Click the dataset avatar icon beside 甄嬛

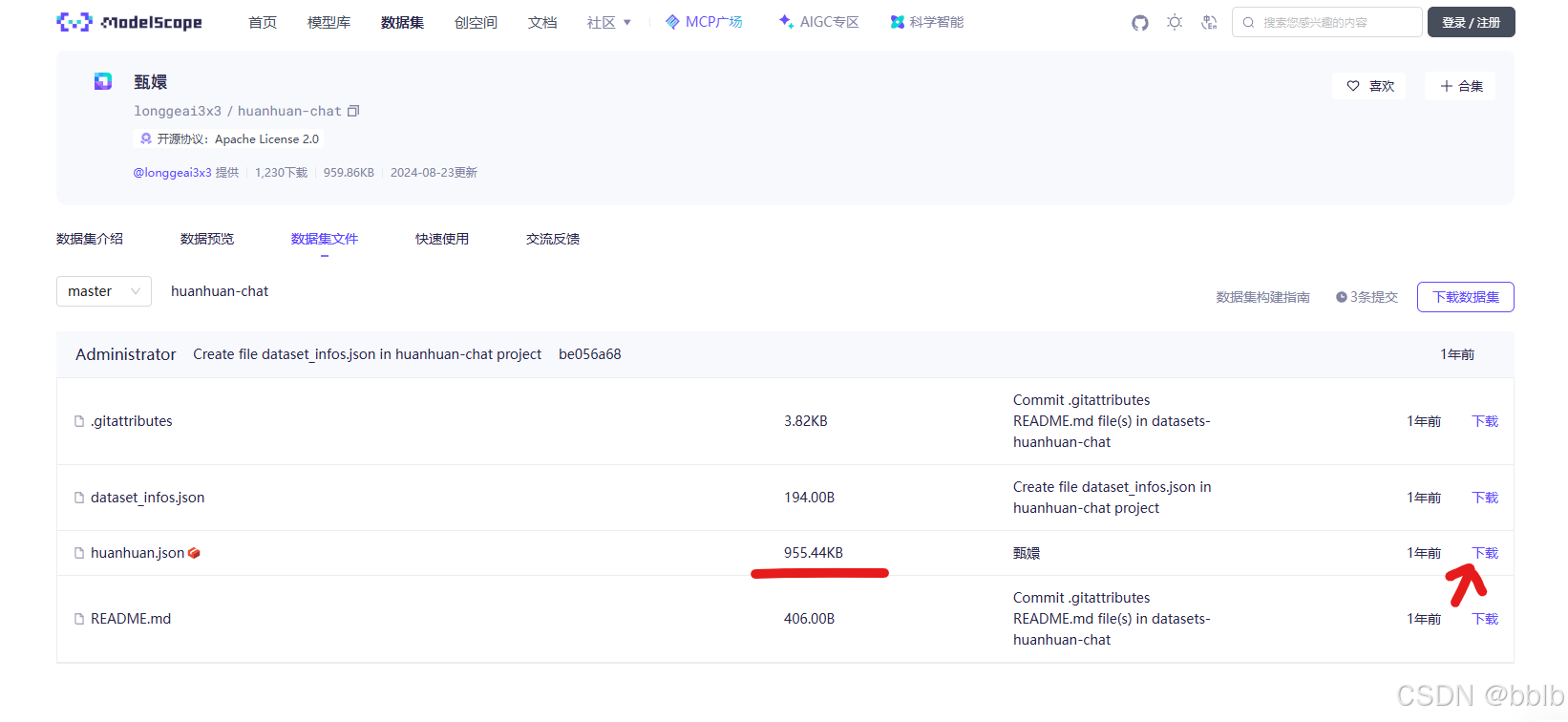pyautogui.click(x=103, y=81)
